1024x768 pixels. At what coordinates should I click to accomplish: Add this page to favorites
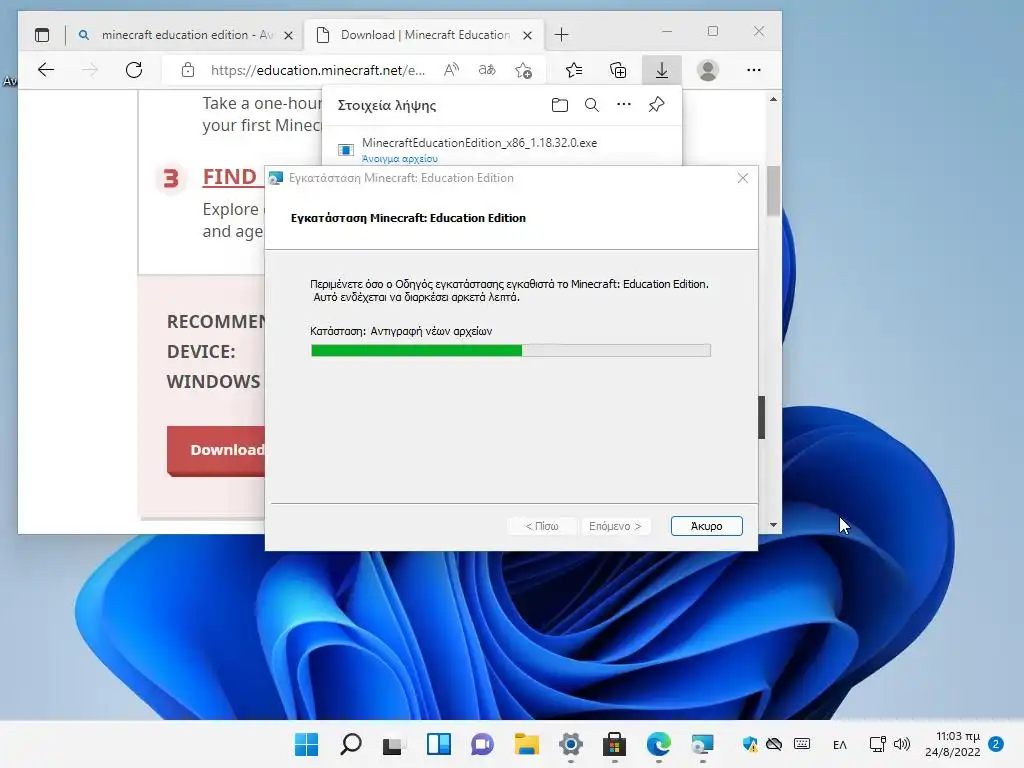coord(523,70)
